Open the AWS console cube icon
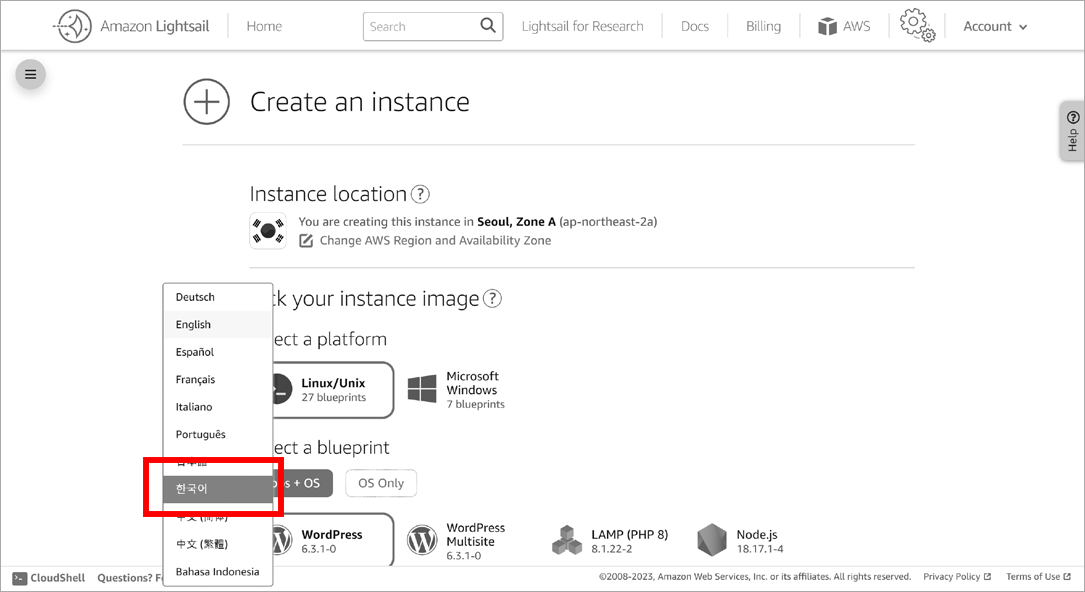Image resolution: width=1085 pixels, height=592 pixels. pyautogui.click(x=827, y=26)
